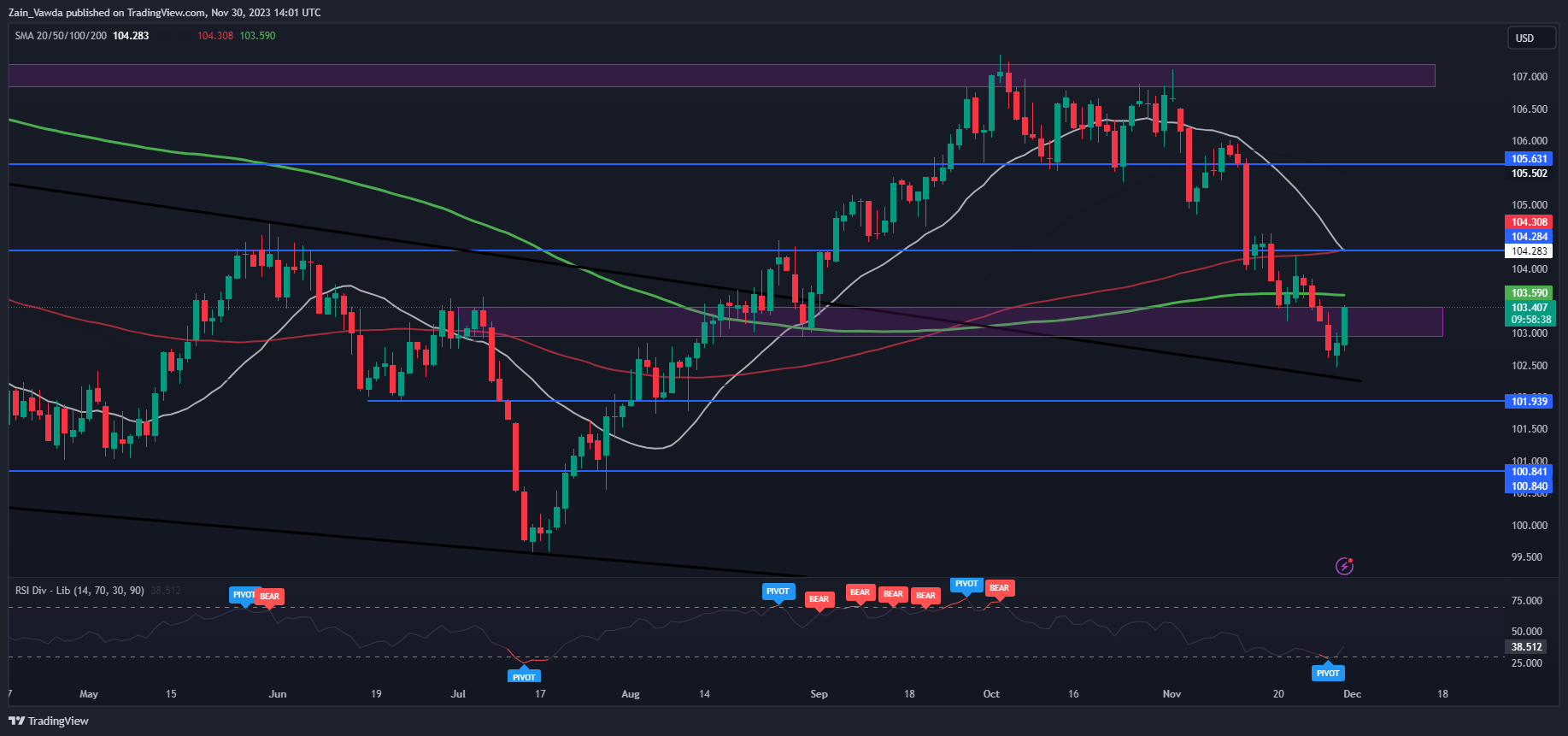Click the 25.000 RSI axis label
The image size is (1568, 736).
[1526, 663]
